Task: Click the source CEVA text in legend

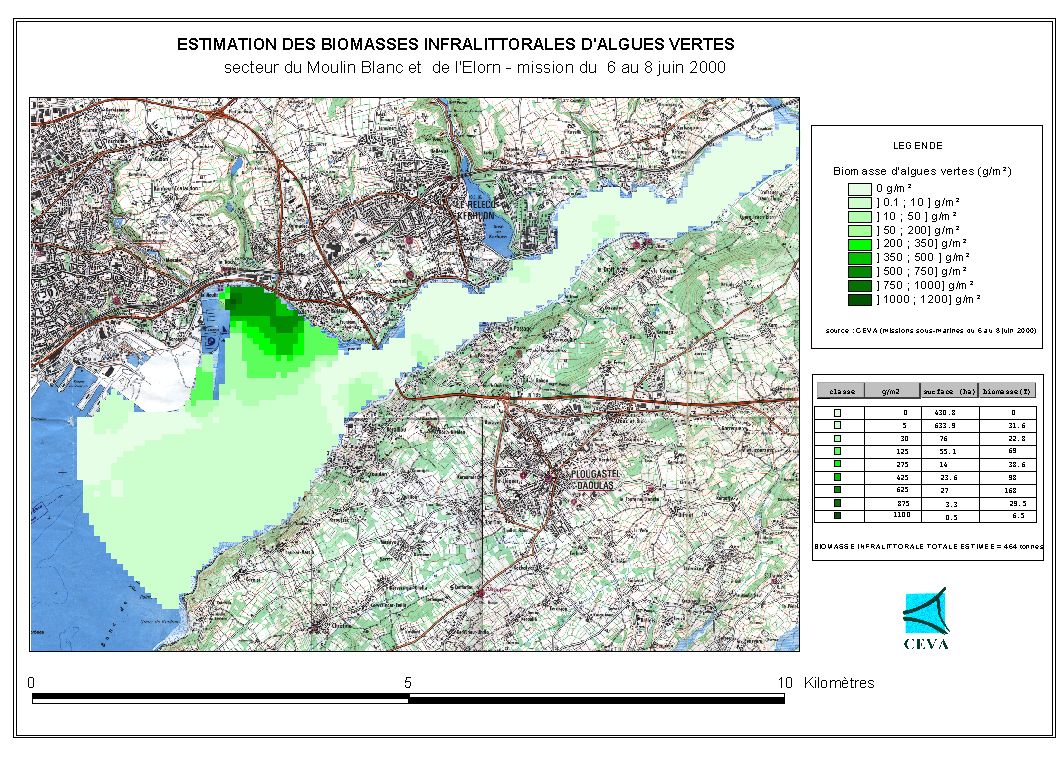Action: (930, 329)
